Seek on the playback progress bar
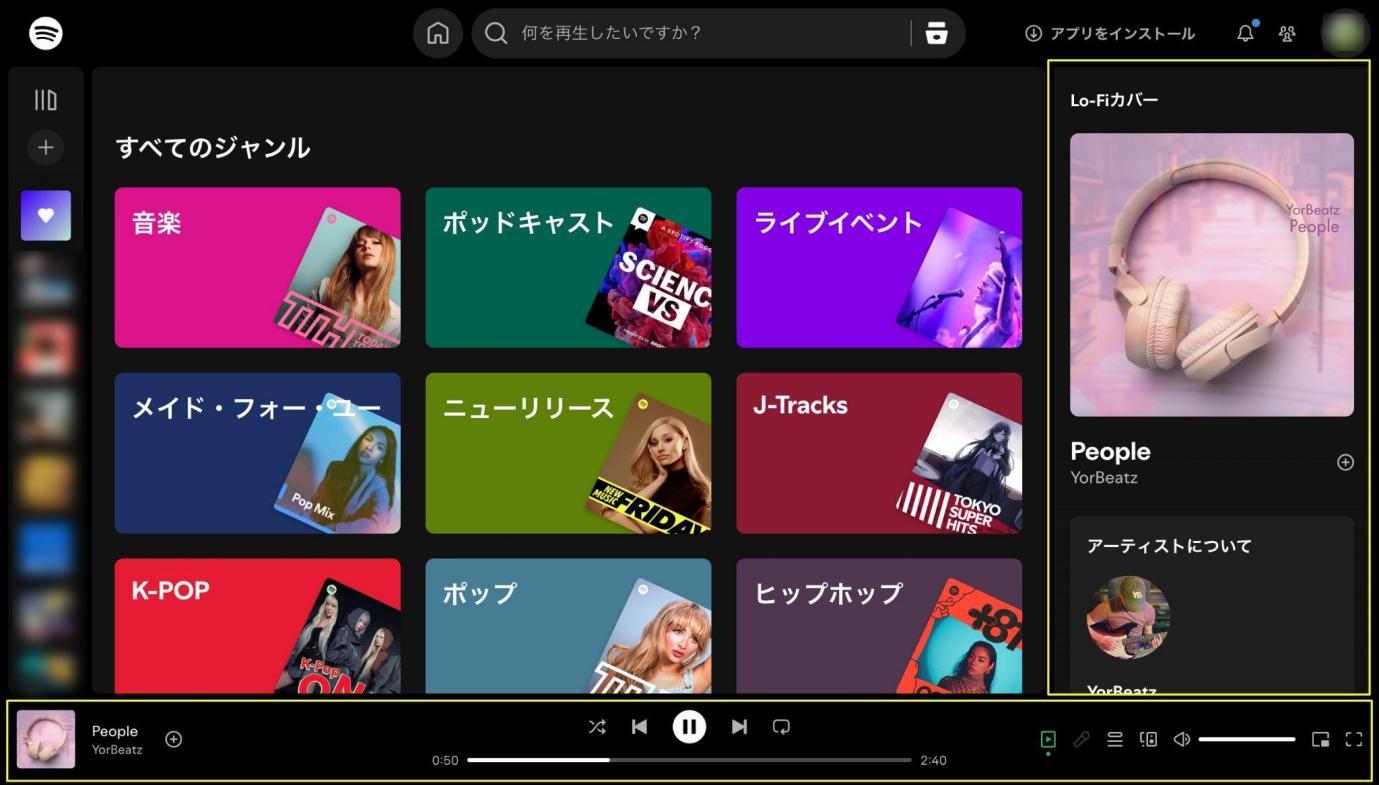This screenshot has width=1379, height=785. [x=689, y=760]
